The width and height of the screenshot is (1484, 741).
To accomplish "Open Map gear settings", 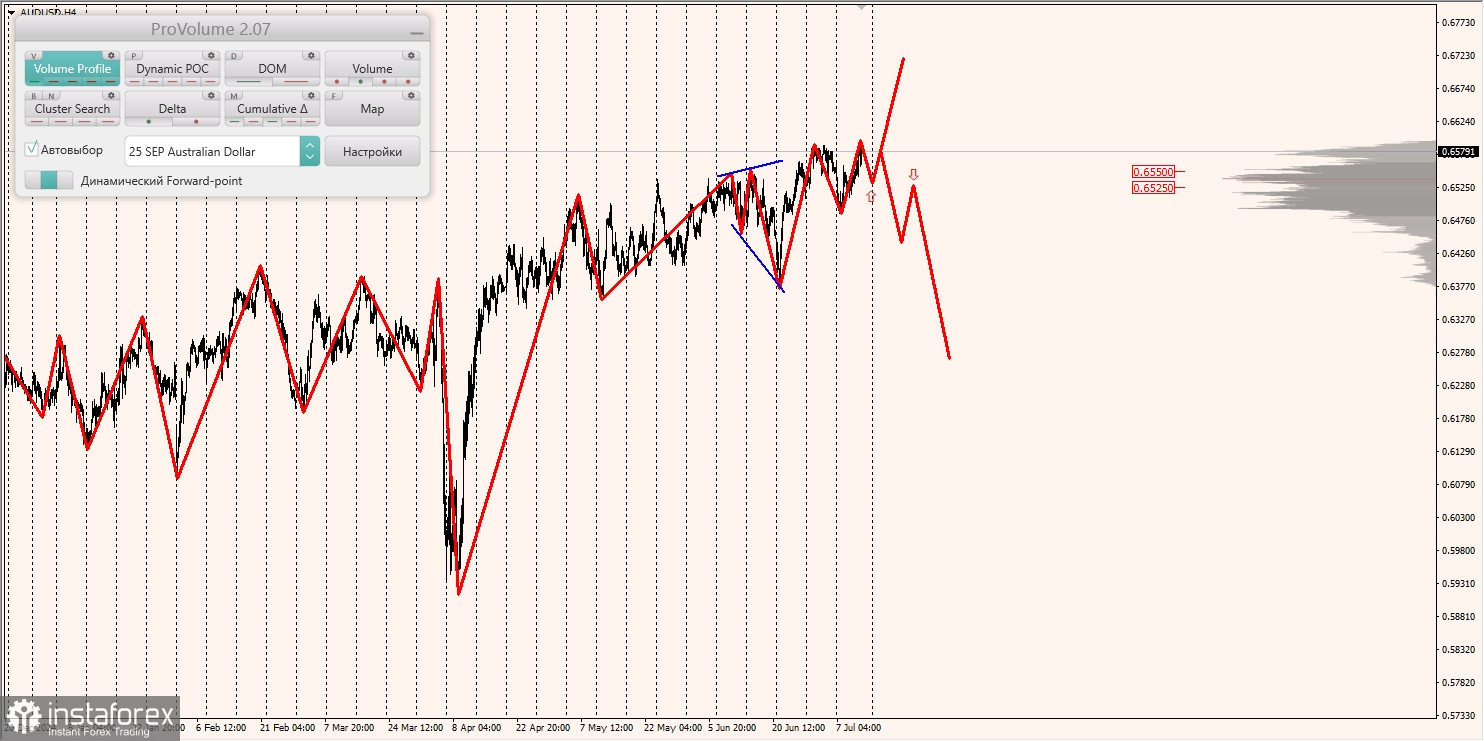I will (411, 95).
